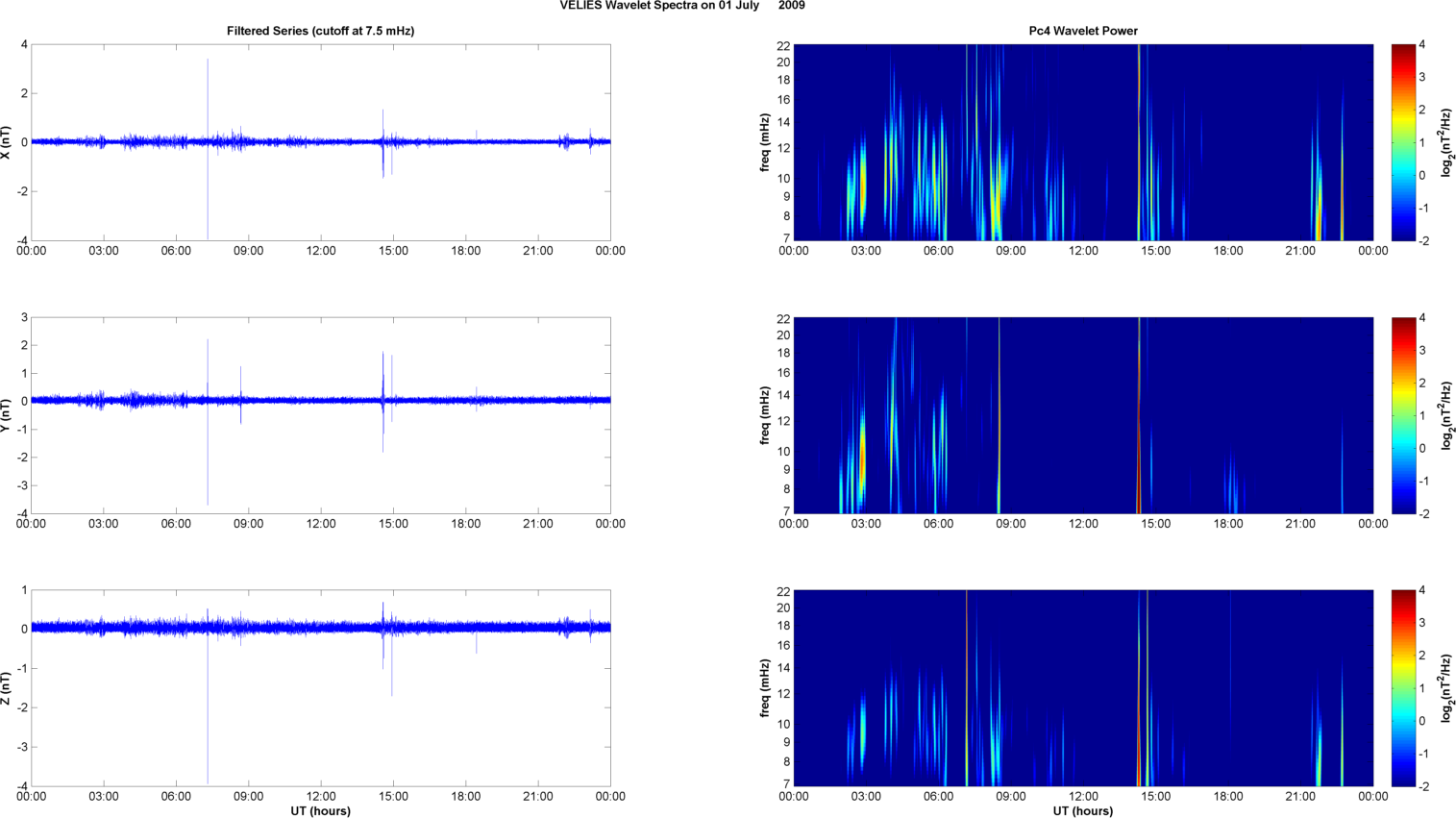Click the top spectrogram's color bar
Image resolution: width=1456 pixels, height=818 pixels.
point(1403,142)
